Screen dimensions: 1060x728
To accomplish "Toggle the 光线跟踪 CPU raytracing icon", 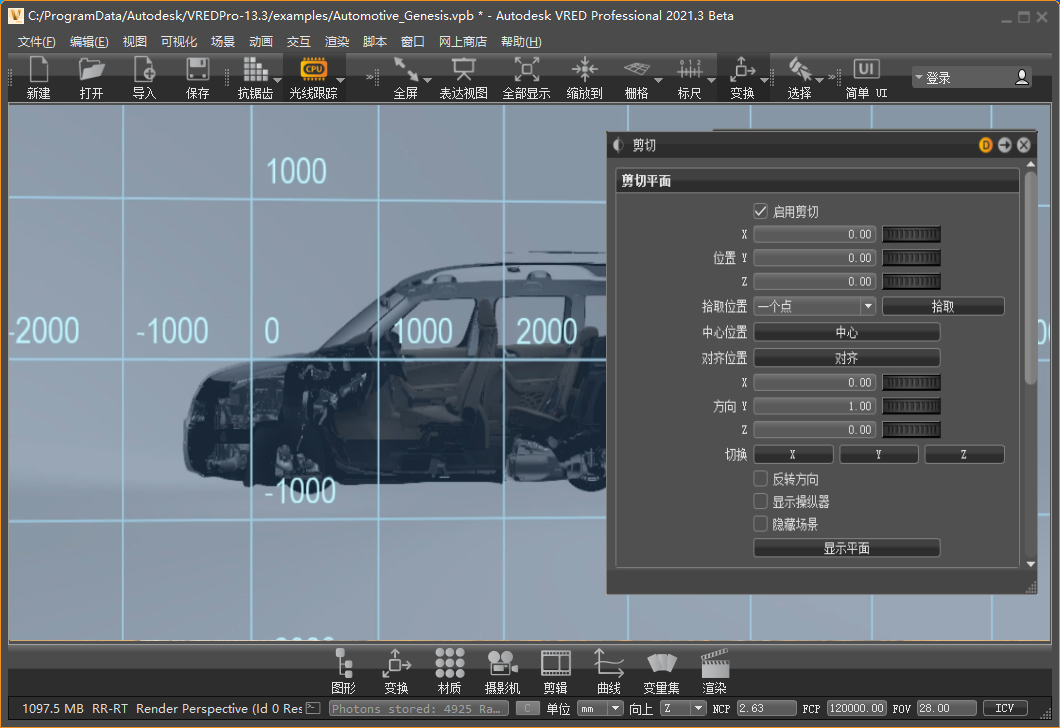I will [313, 70].
